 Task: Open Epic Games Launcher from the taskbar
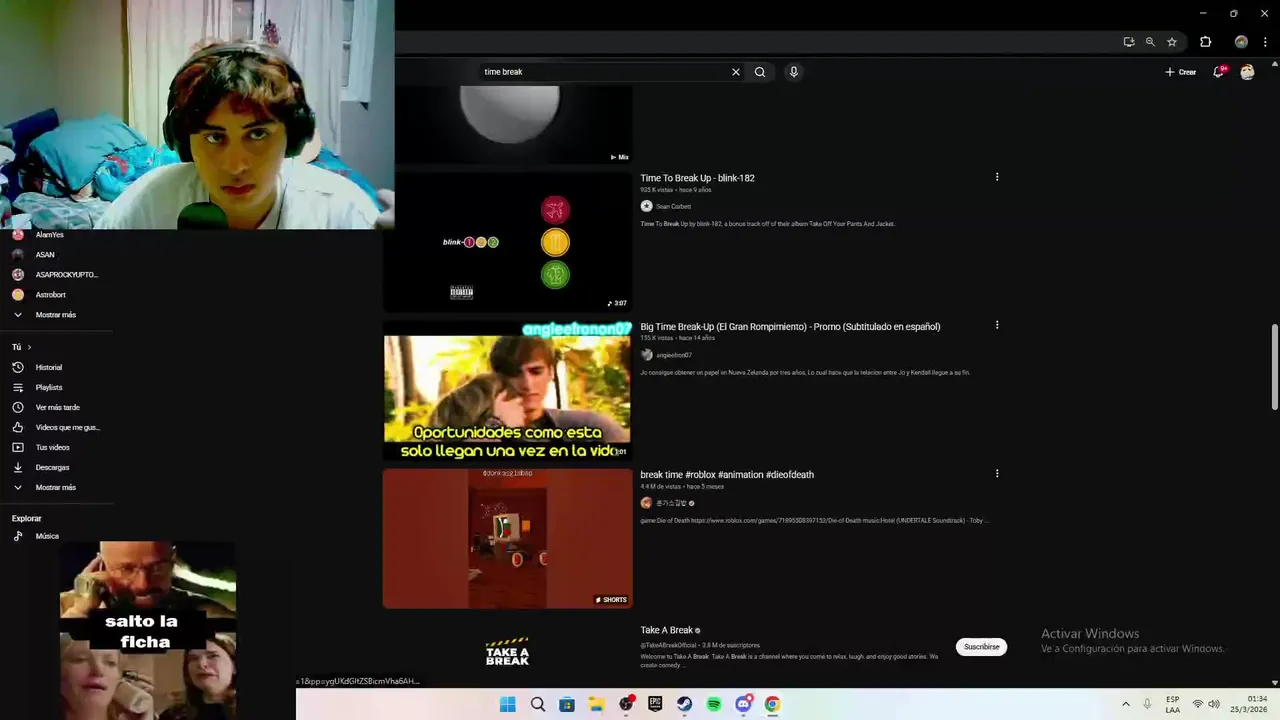(655, 704)
